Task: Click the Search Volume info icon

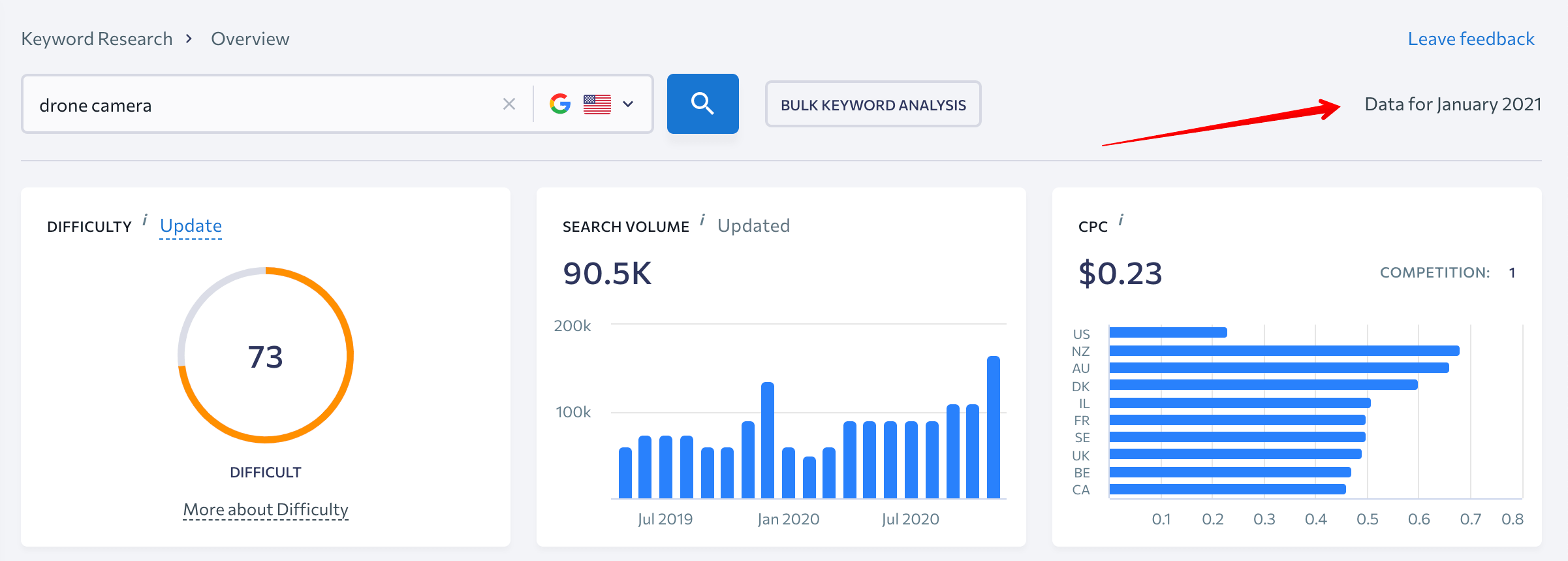Action: (702, 219)
